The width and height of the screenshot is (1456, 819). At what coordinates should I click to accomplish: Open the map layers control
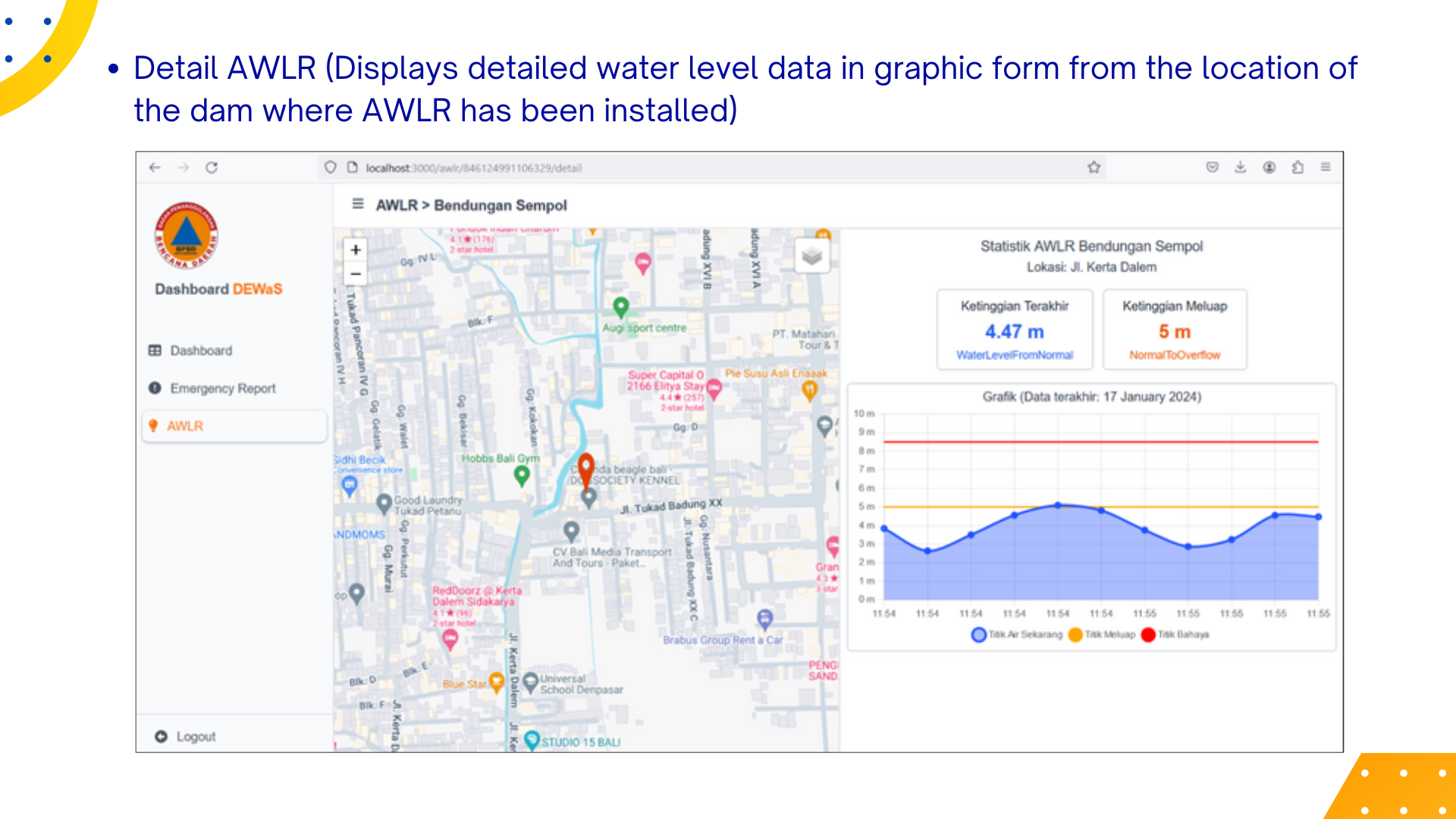pos(811,256)
